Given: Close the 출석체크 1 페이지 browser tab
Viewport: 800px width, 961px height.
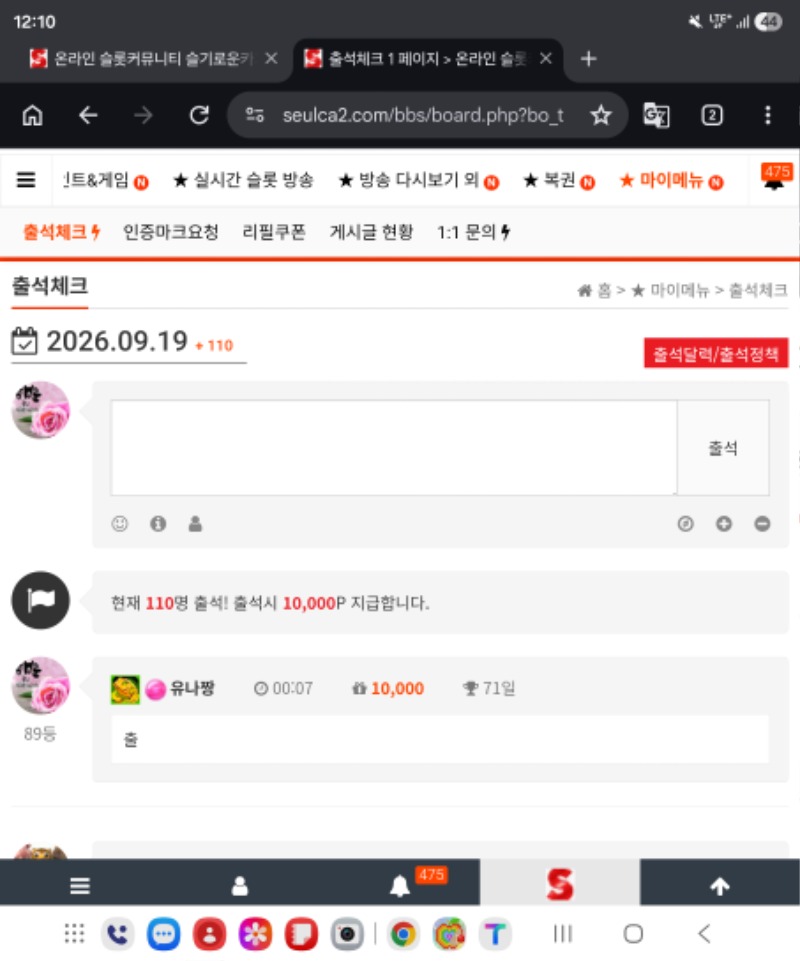Looking at the screenshot, I should (546, 58).
